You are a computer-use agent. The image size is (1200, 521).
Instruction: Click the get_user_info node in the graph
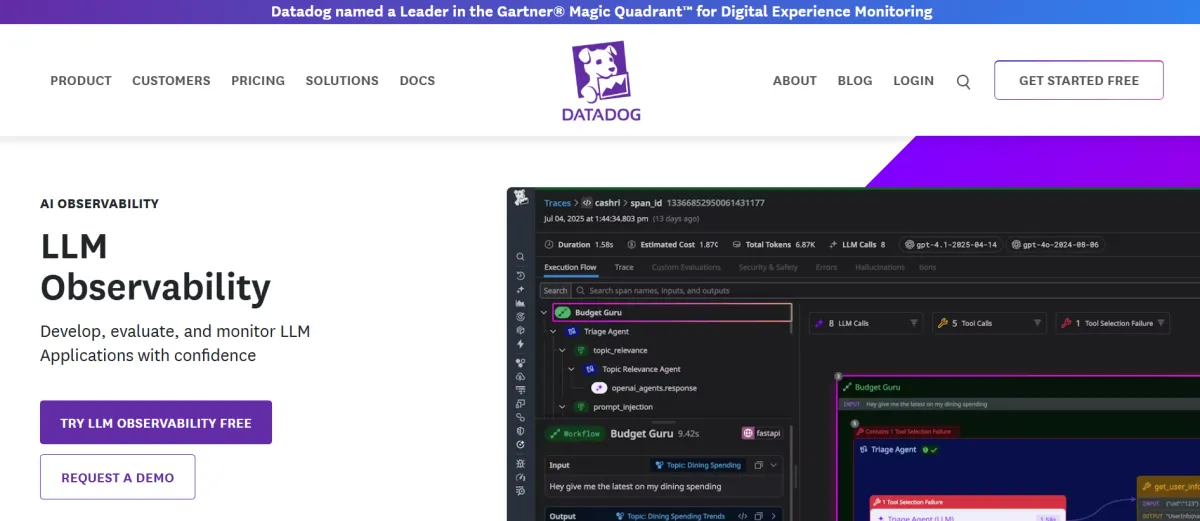click(x=1168, y=487)
